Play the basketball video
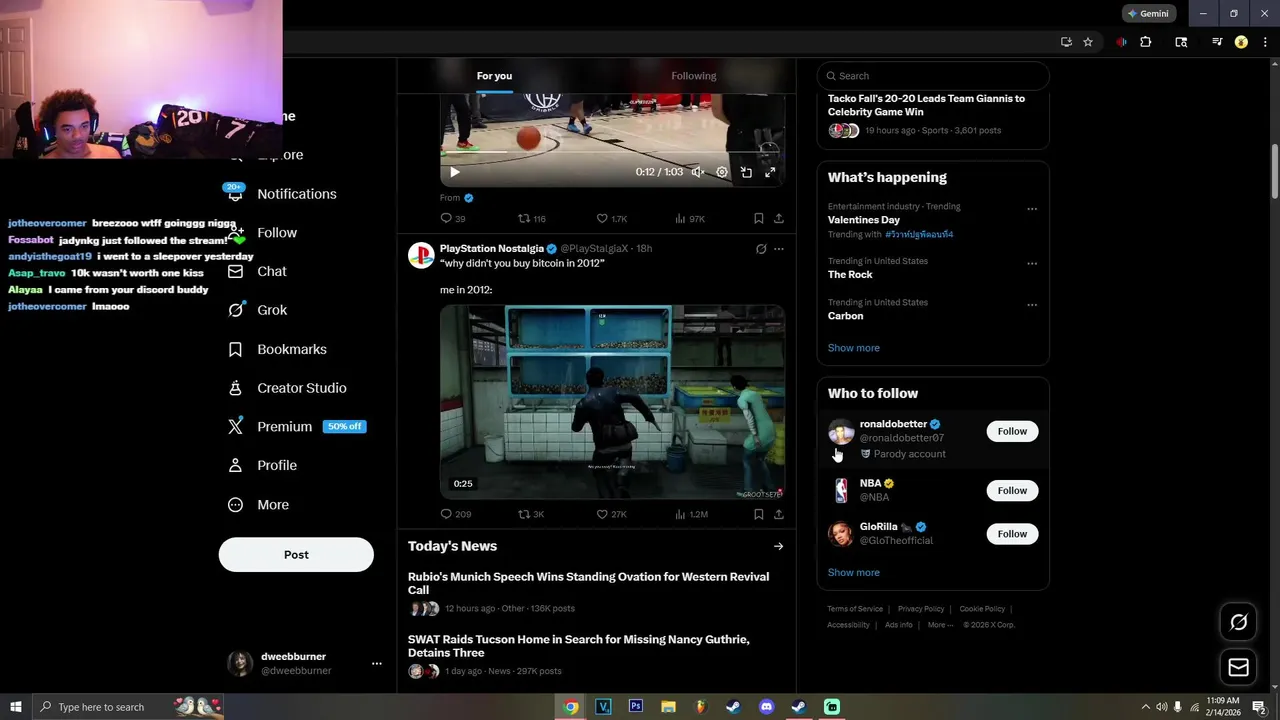 click(x=455, y=172)
